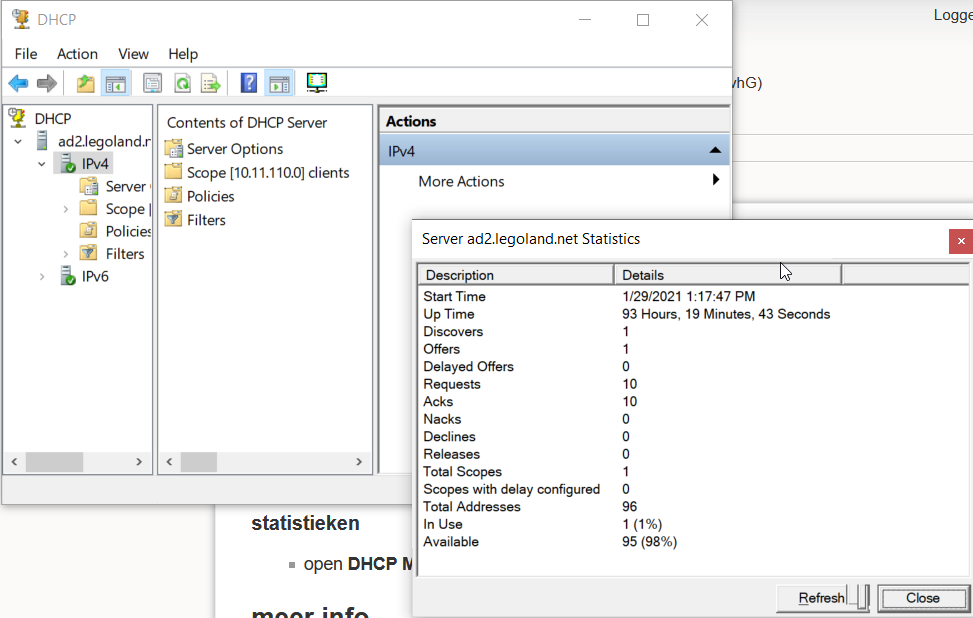Click the Description column header
This screenshot has height=618, width=973.
(x=514, y=275)
